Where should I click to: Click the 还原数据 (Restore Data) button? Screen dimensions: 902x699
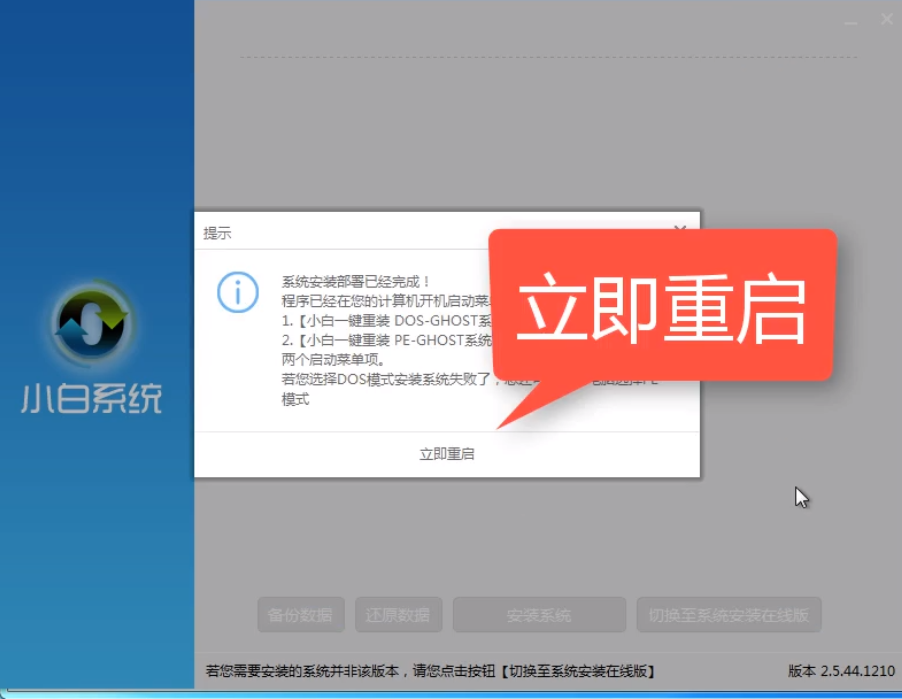pos(397,615)
